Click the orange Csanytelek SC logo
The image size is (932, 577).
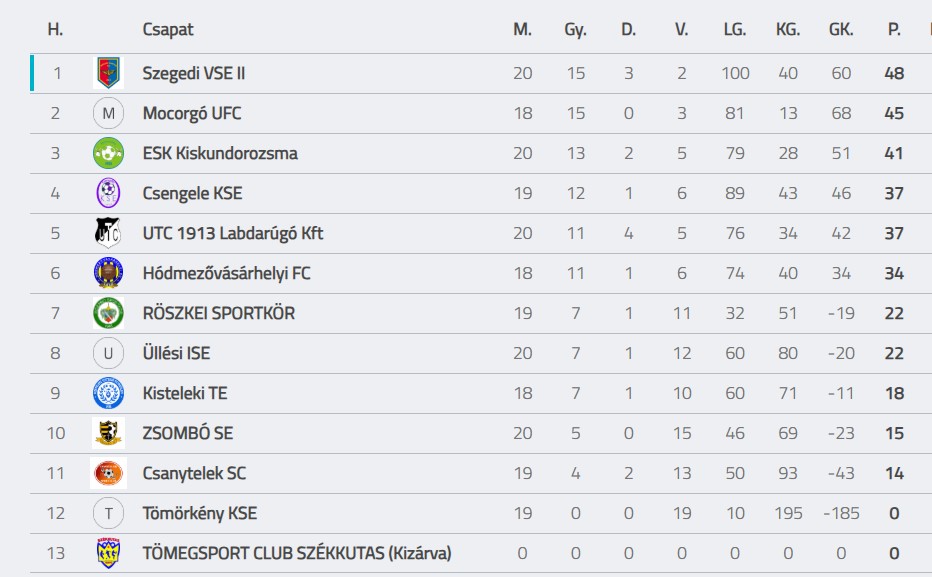click(108, 473)
